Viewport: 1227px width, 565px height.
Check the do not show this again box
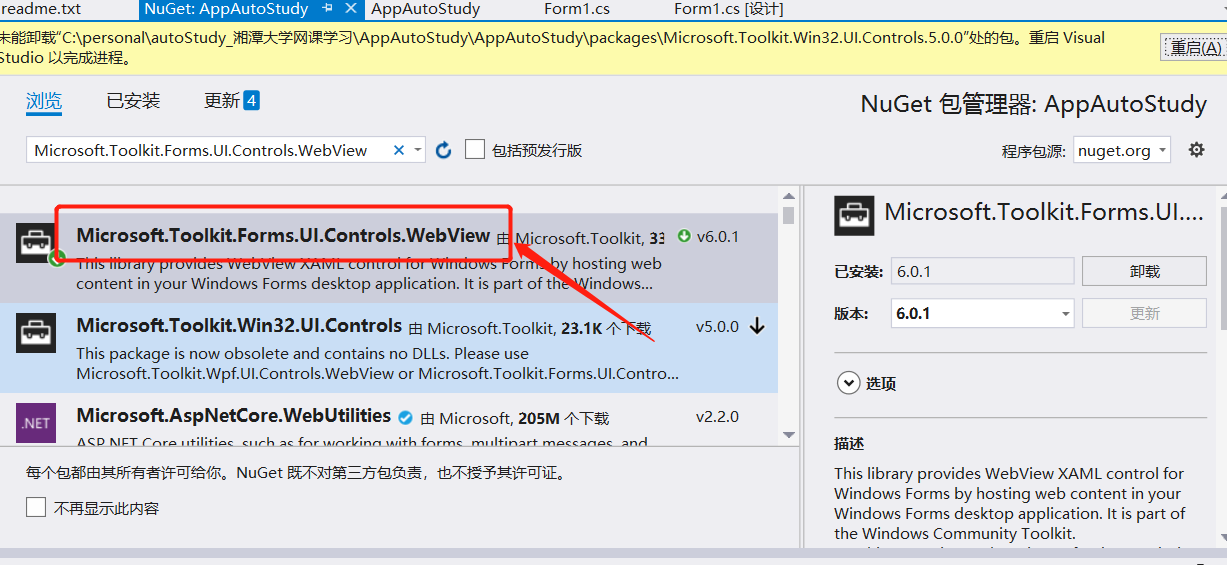pos(36,508)
